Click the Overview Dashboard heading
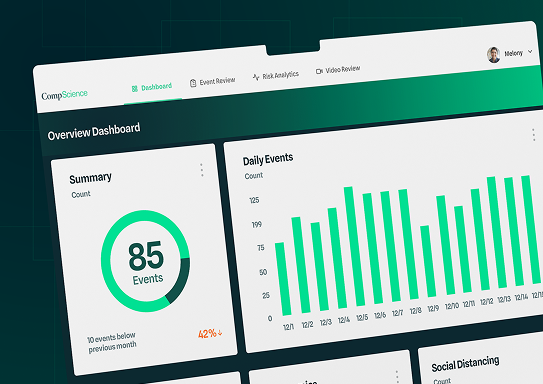 pos(94,132)
